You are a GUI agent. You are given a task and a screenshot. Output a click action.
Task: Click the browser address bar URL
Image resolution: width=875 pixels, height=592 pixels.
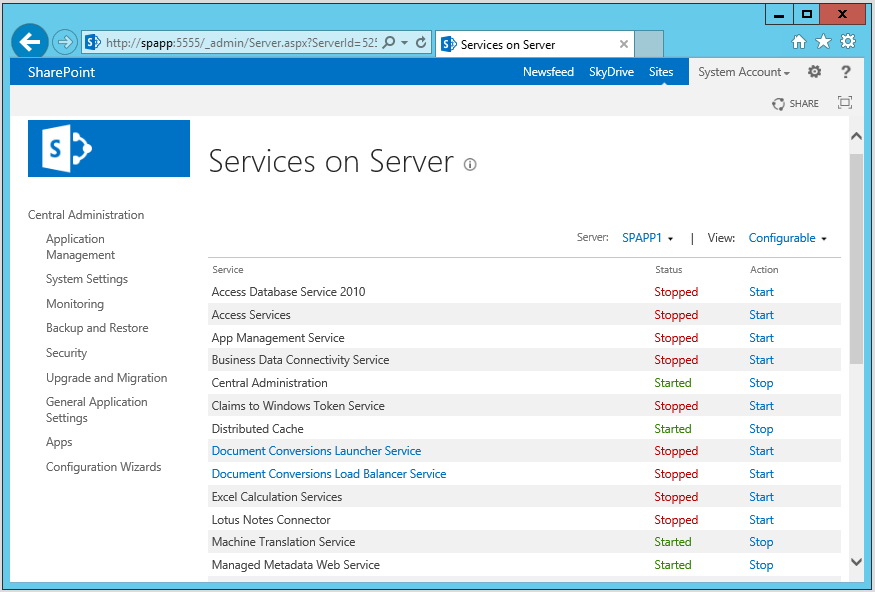(x=241, y=42)
